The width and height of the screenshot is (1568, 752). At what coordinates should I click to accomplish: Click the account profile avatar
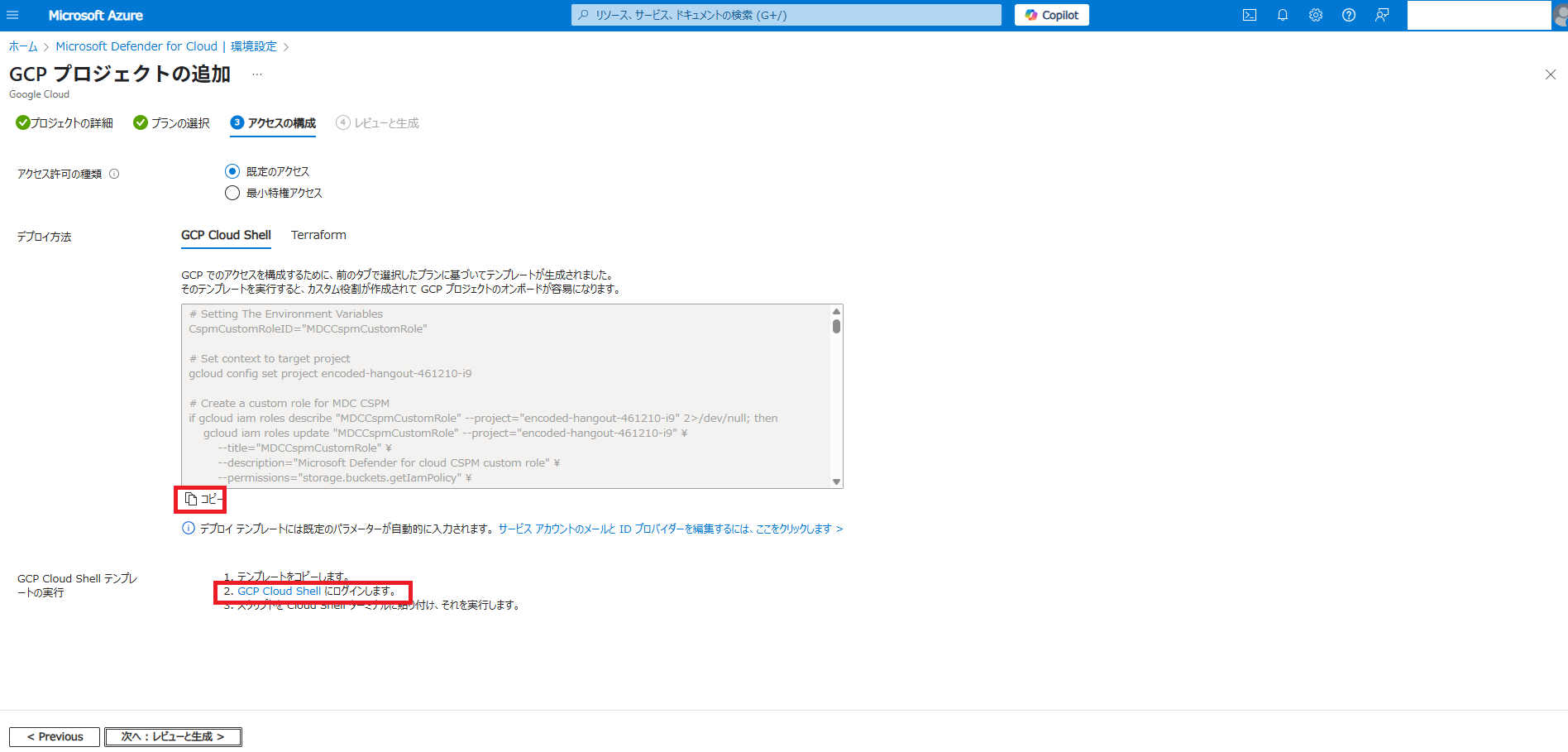pos(1561,15)
